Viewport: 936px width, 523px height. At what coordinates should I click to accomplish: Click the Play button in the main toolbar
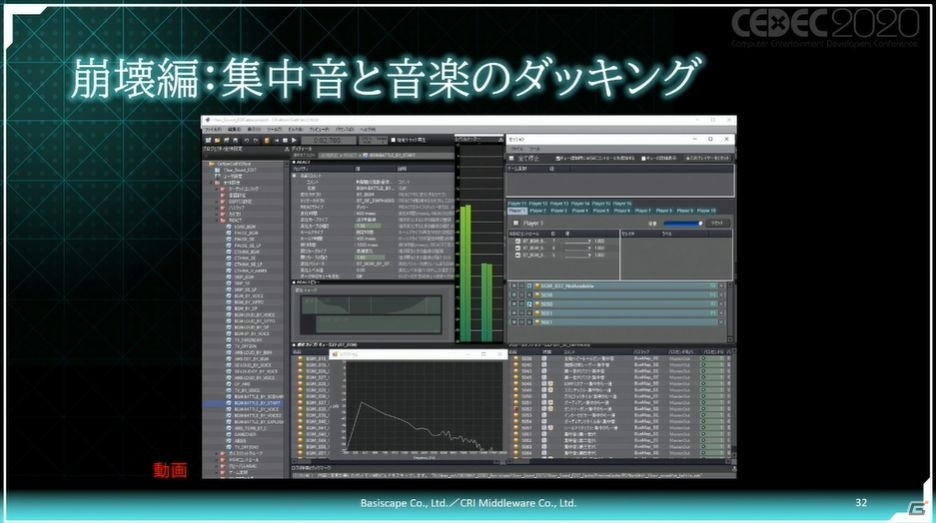294,140
